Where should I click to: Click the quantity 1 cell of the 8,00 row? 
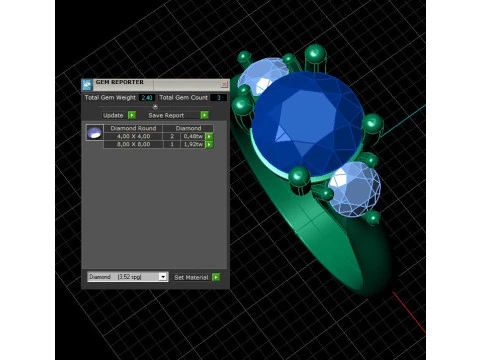172,144
